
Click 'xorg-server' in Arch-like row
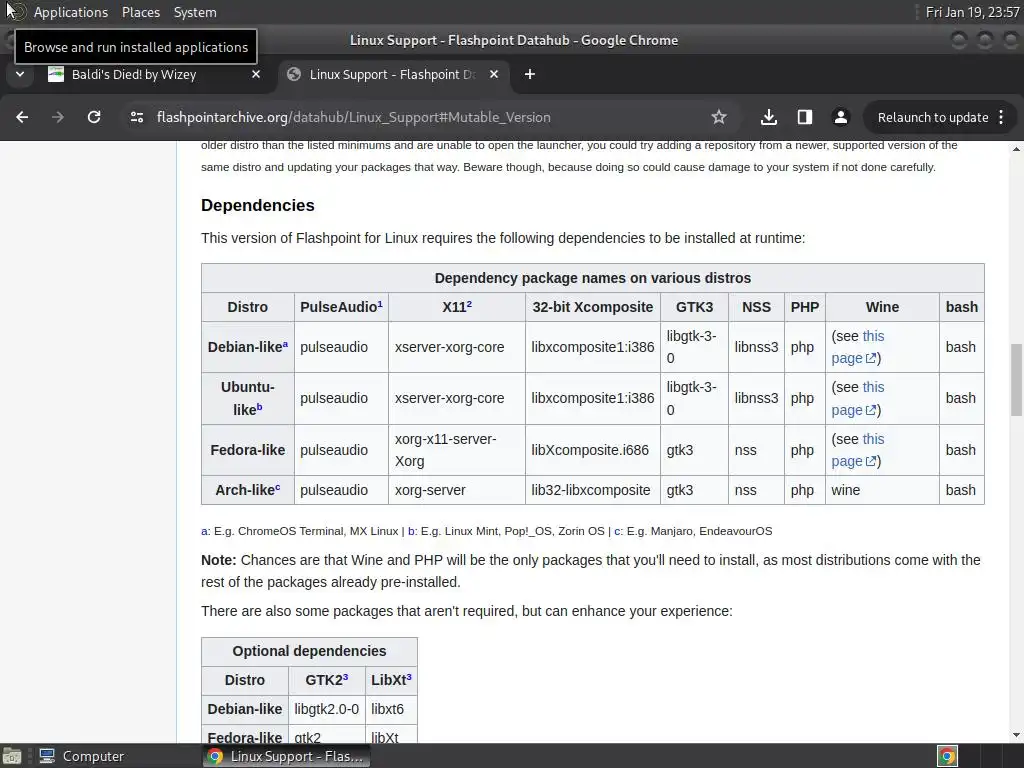(430, 490)
